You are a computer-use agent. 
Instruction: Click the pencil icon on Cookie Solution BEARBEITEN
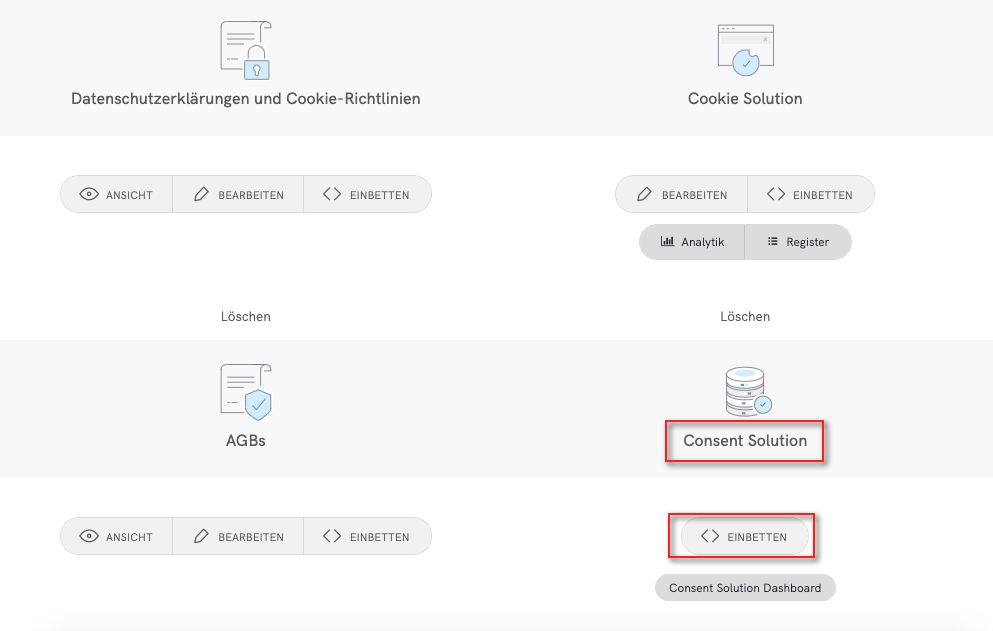pos(645,194)
